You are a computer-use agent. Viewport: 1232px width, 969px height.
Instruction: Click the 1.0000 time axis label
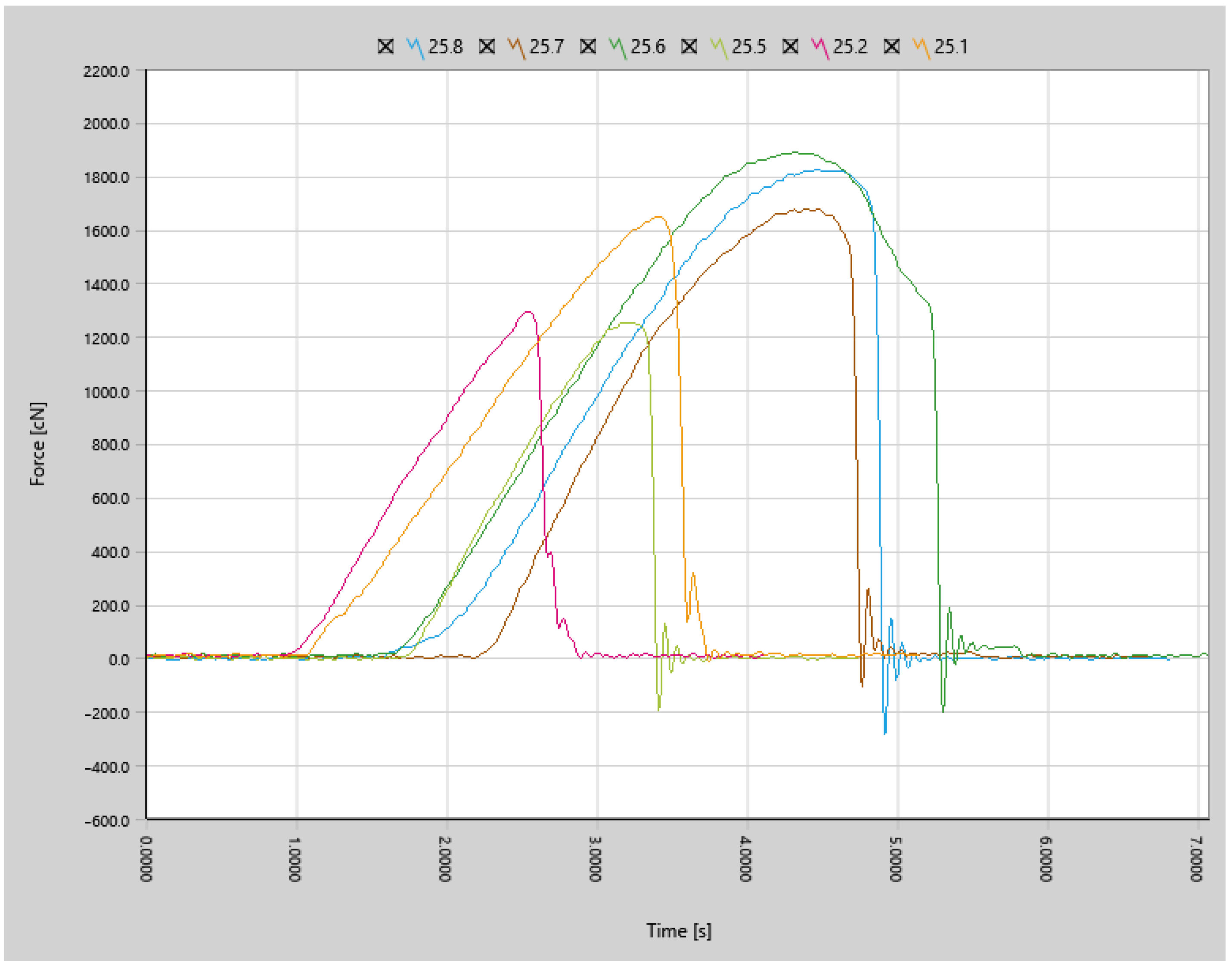click(x=295, y=860)
